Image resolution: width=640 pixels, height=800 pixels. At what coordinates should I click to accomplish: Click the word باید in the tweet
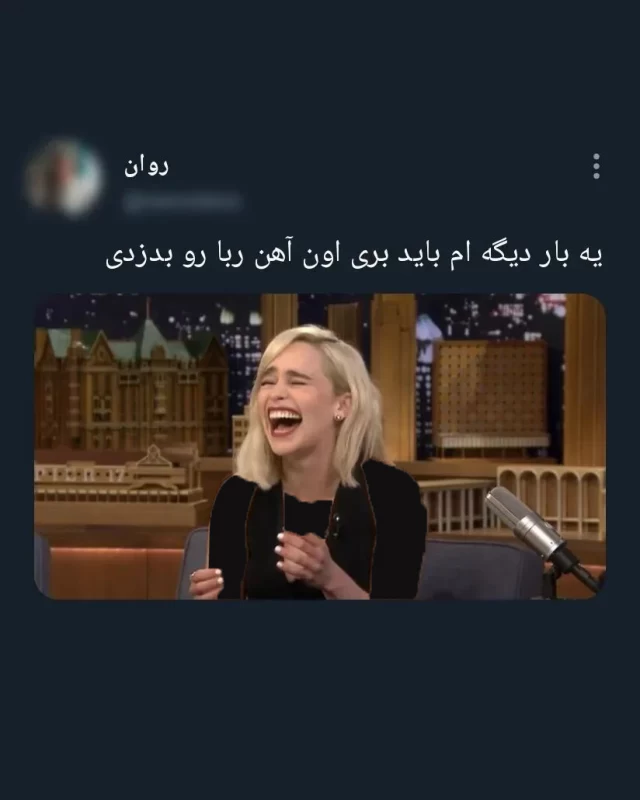pos(420,256)
